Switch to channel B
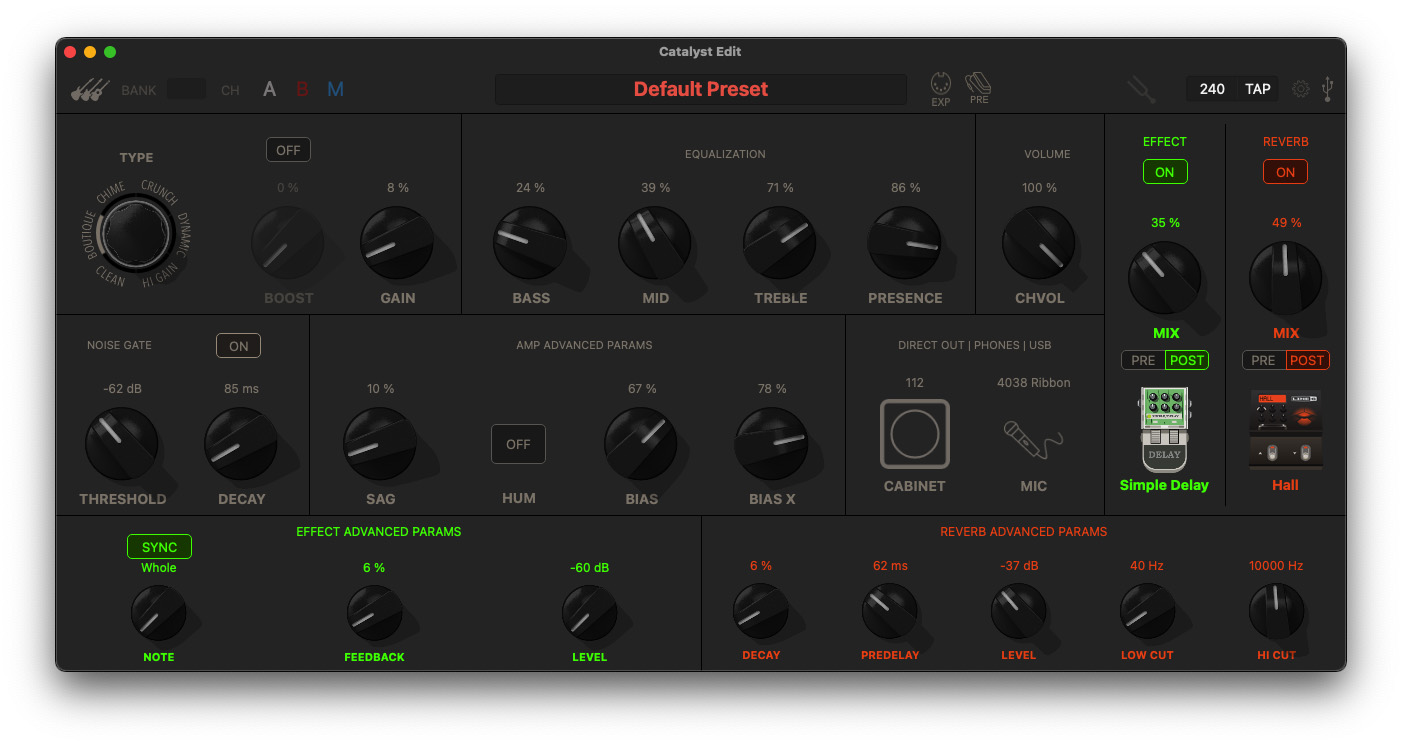 click(x=302, y=89)
